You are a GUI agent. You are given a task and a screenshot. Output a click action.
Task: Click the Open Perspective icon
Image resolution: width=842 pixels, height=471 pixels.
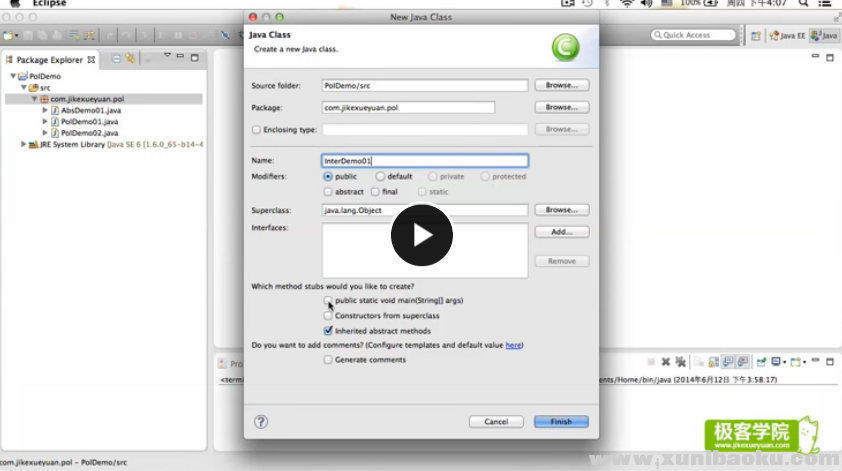756,35
